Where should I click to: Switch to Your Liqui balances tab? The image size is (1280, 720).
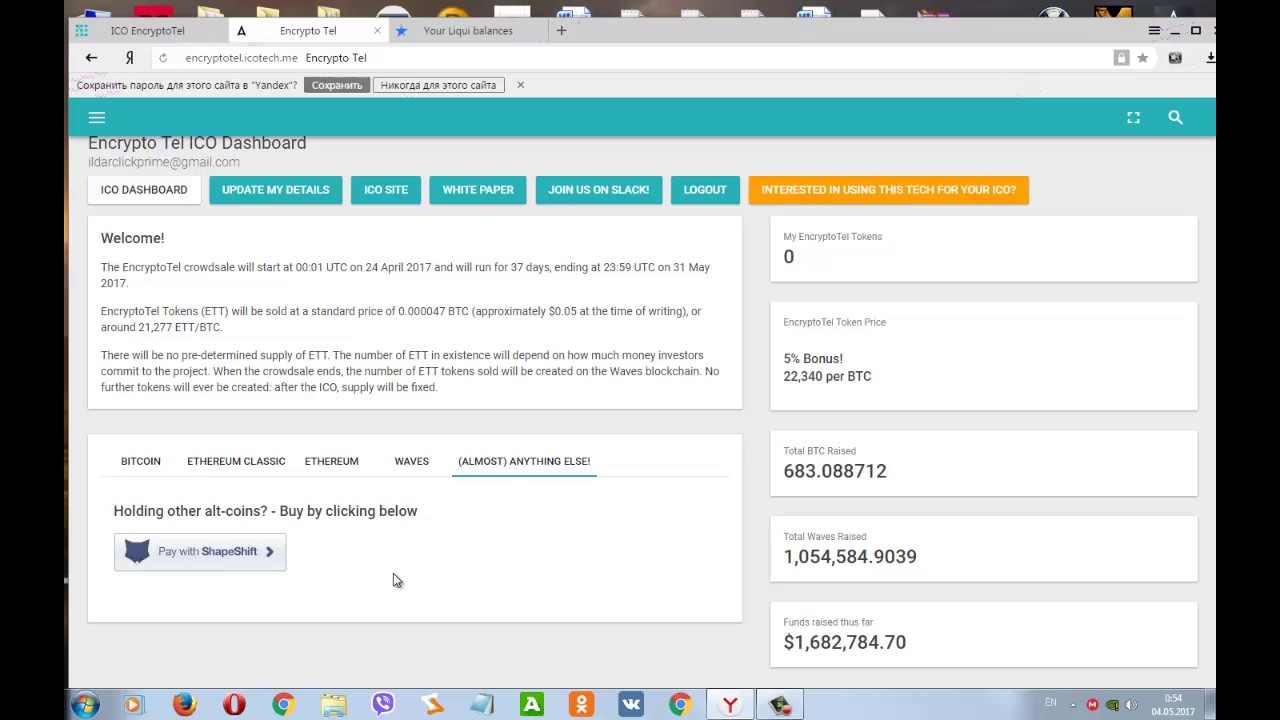tap(468, 31)
